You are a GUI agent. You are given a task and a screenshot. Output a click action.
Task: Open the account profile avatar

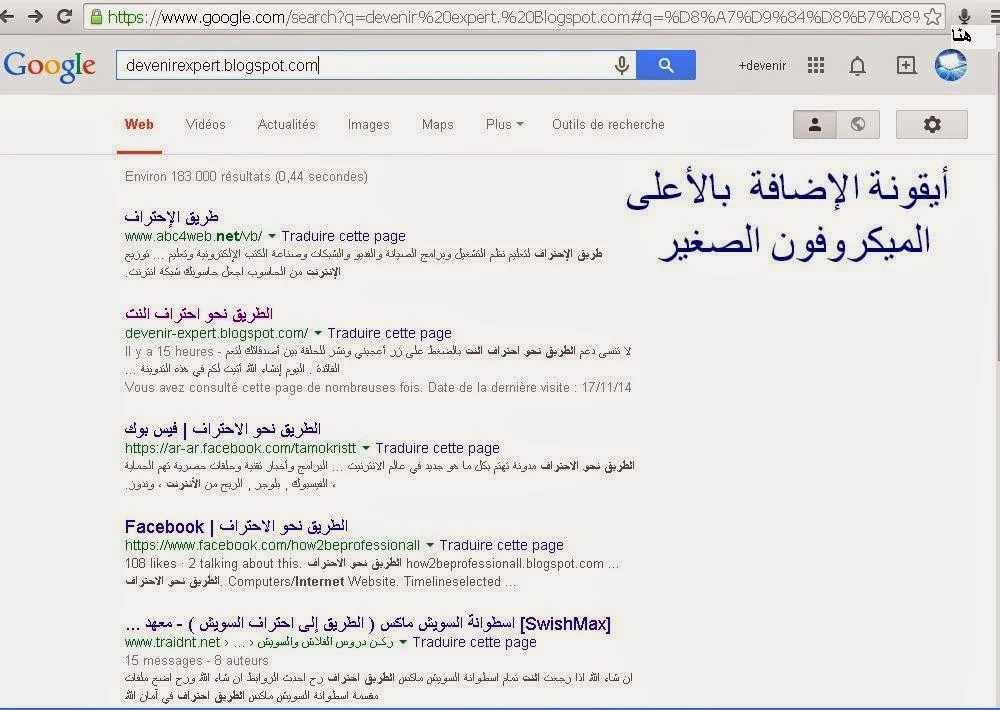[x=951, y=65]
